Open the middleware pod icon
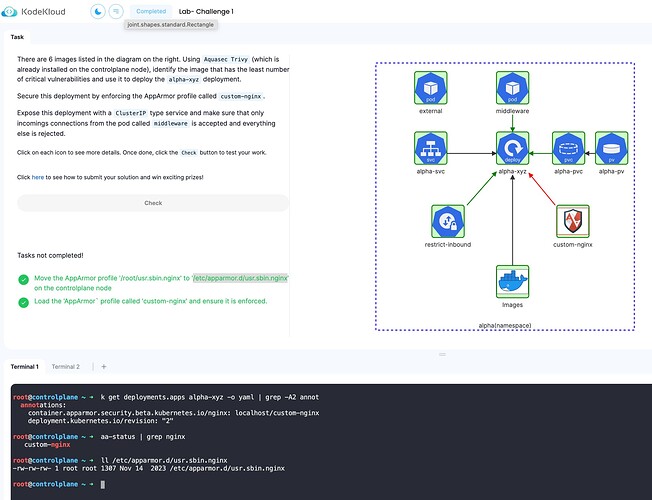The width and height of the screenshot is (652, 500). tap(512, 88)
